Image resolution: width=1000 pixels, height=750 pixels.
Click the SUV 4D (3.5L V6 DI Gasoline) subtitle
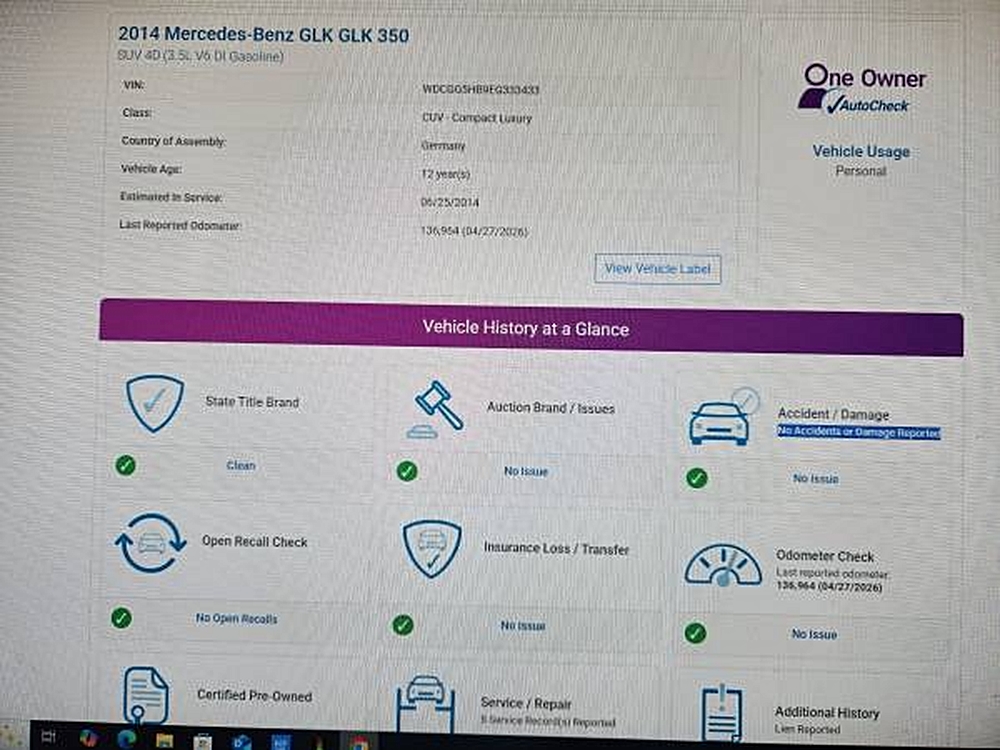200,56
